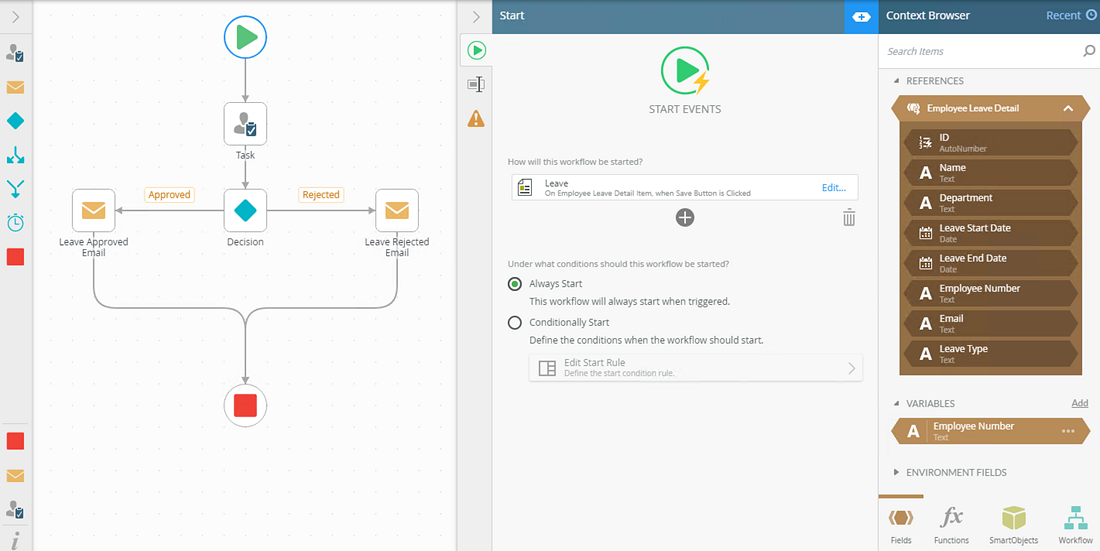Click the Search Items input field
Screen dimensions: 1100x551
pyautogui.click(x=980, y=51)
